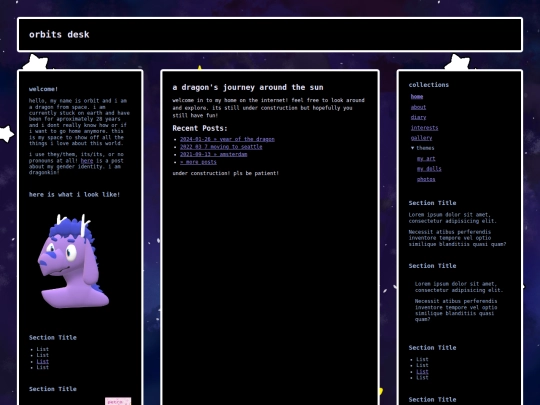Open the 'year of the dragon' post
Image resolution: width=540 pixels, height=405 pixels.
pyautogui.click(x=227, y=139)
